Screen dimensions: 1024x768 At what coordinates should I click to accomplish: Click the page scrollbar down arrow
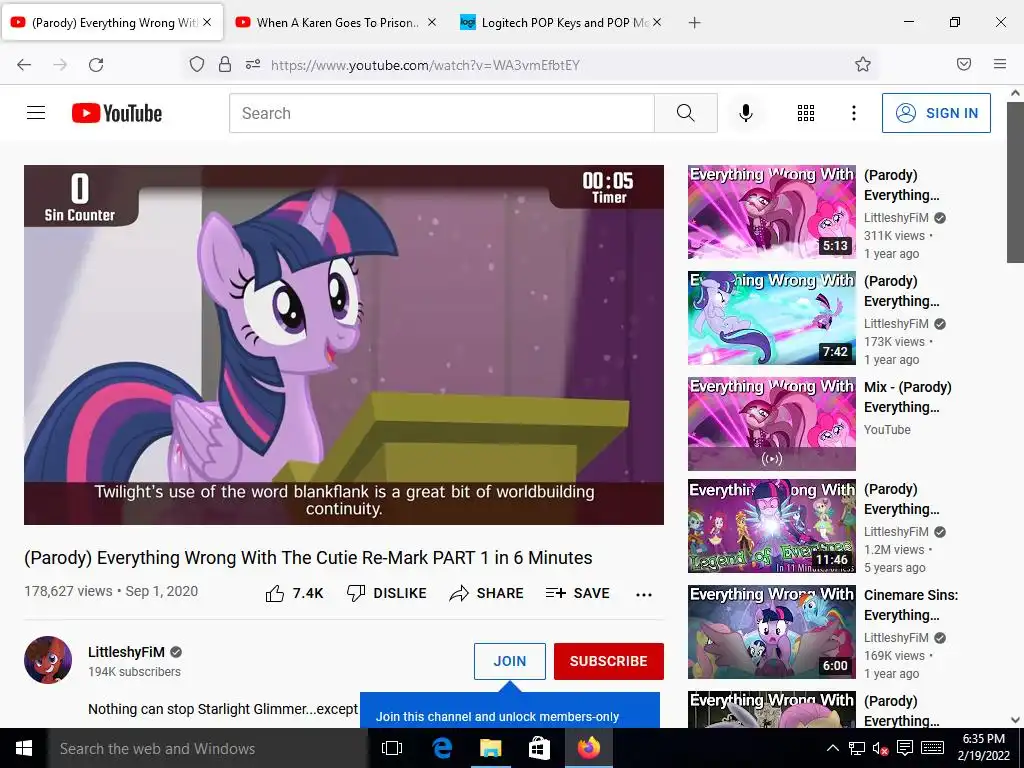[x=1016, y=720]
